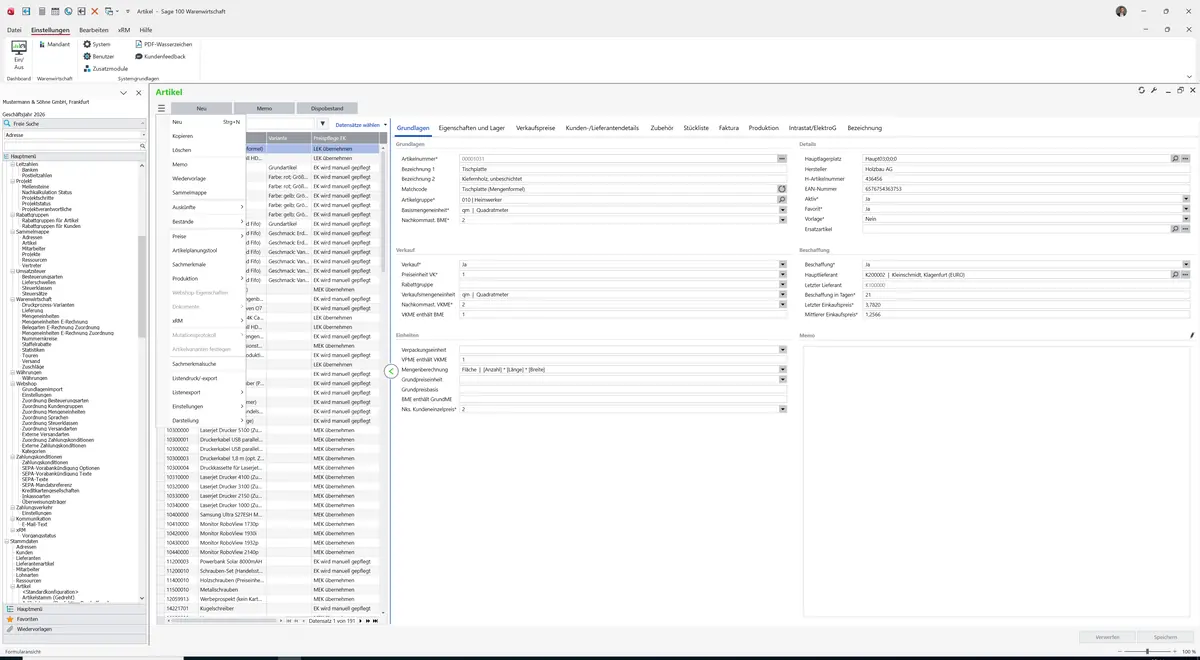Click the calculator icon in quick access toolbar
This screenshot has height=660, width=1200.
coord(42,11)
